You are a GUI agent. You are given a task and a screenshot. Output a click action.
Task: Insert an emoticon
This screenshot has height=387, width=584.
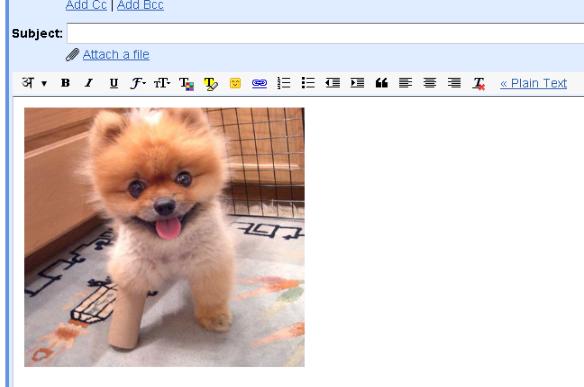[235, 83]
